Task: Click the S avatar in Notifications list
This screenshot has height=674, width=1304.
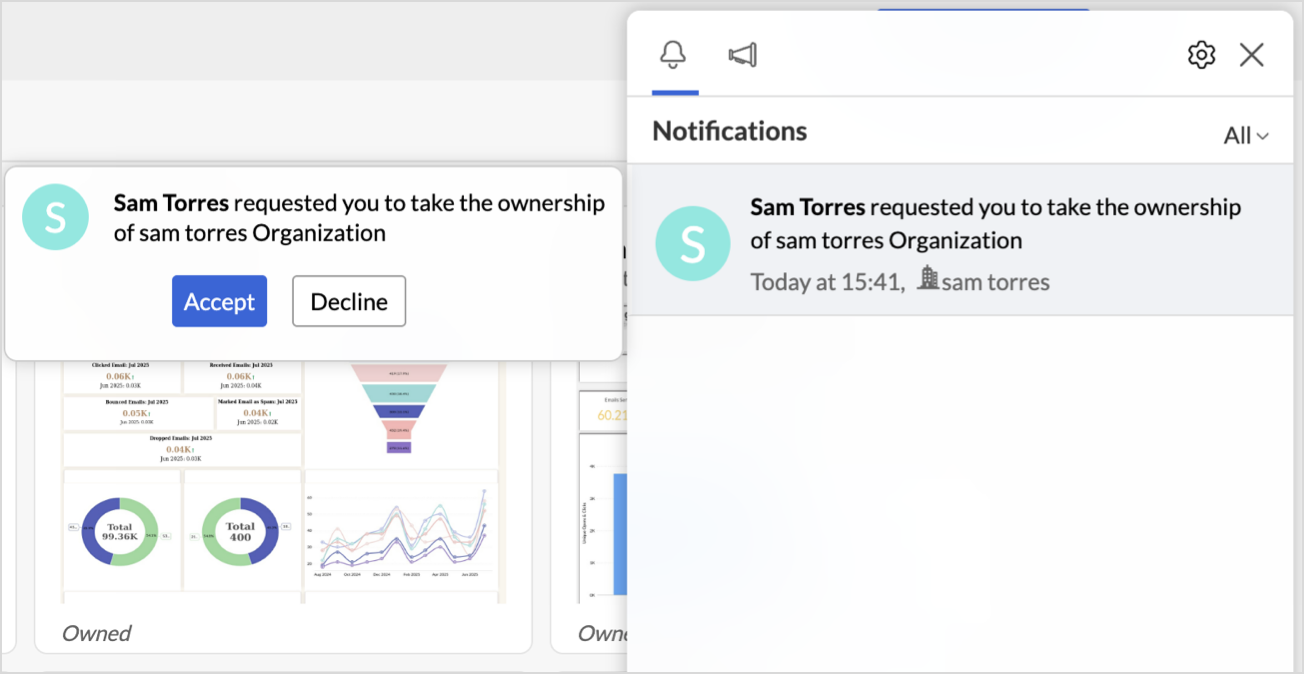Action: click(x=692, y=243)
